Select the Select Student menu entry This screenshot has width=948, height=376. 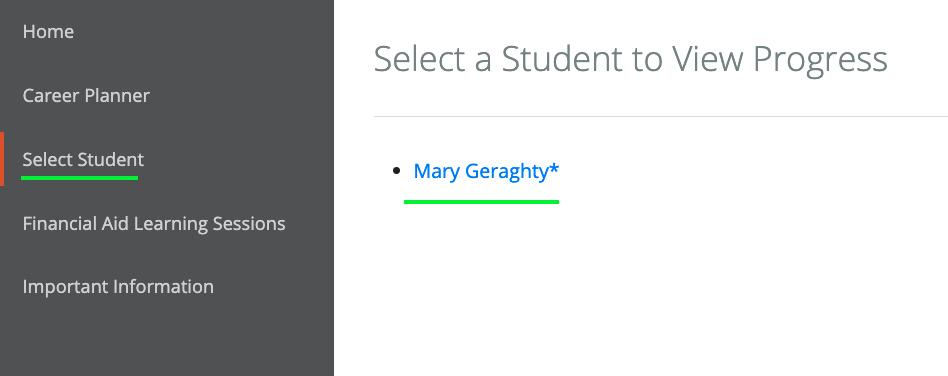83,160
